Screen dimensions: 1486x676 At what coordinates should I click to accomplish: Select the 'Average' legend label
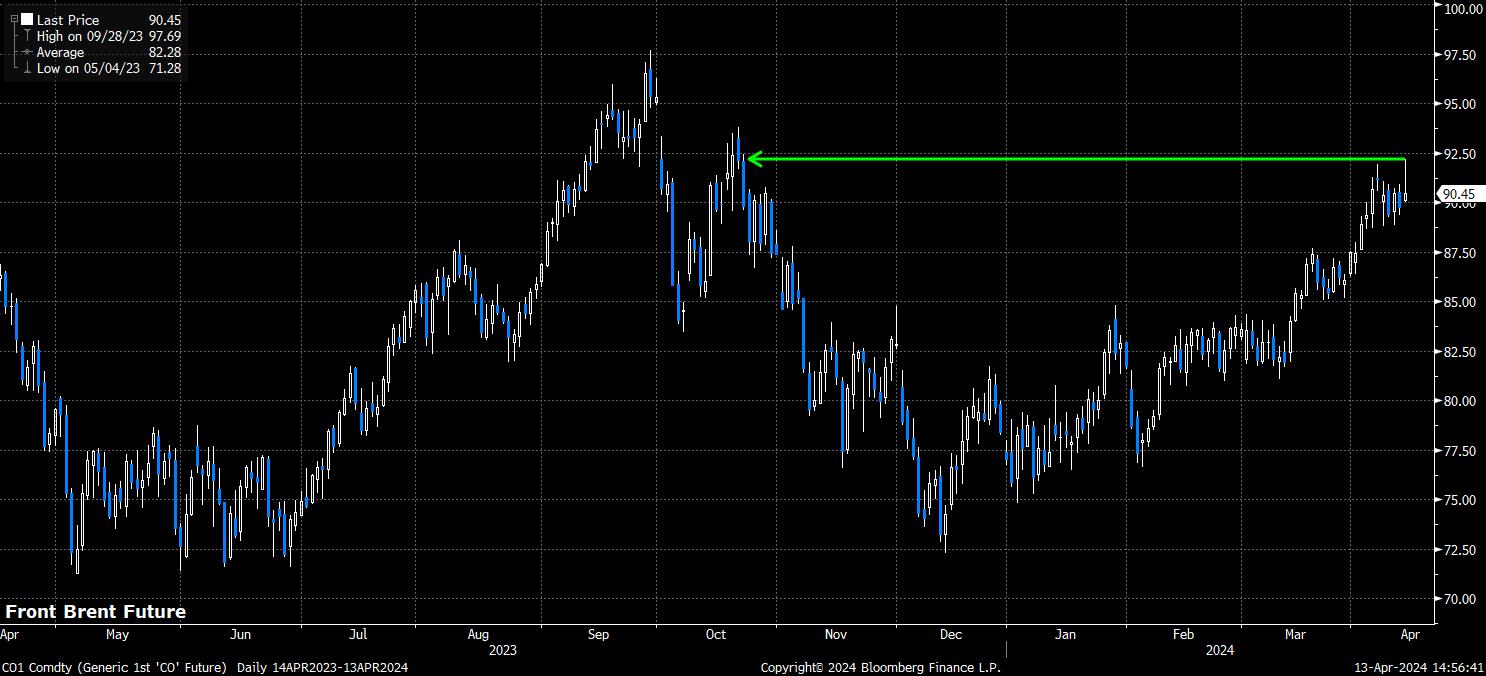(61, 52)
